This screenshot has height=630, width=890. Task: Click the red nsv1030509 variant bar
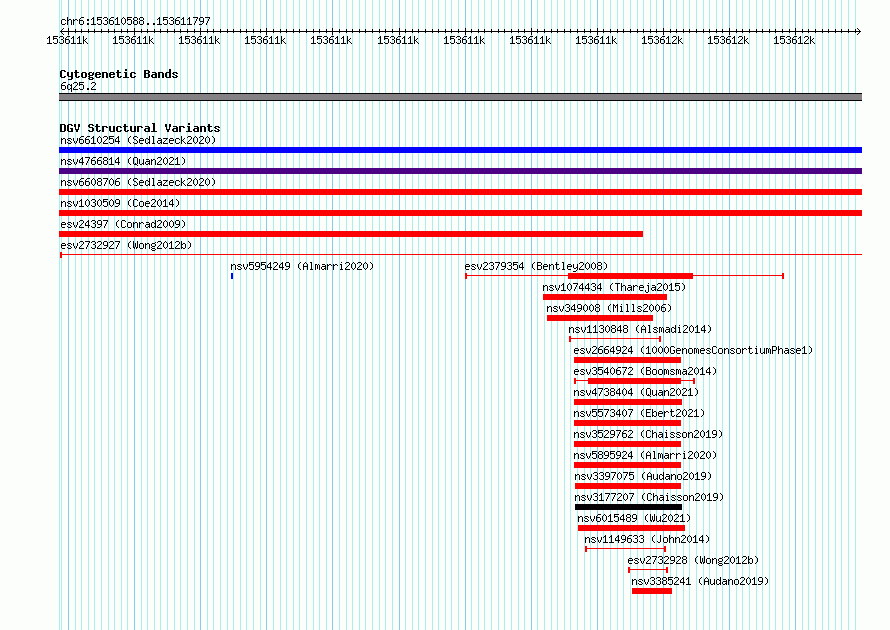point(460,213)
